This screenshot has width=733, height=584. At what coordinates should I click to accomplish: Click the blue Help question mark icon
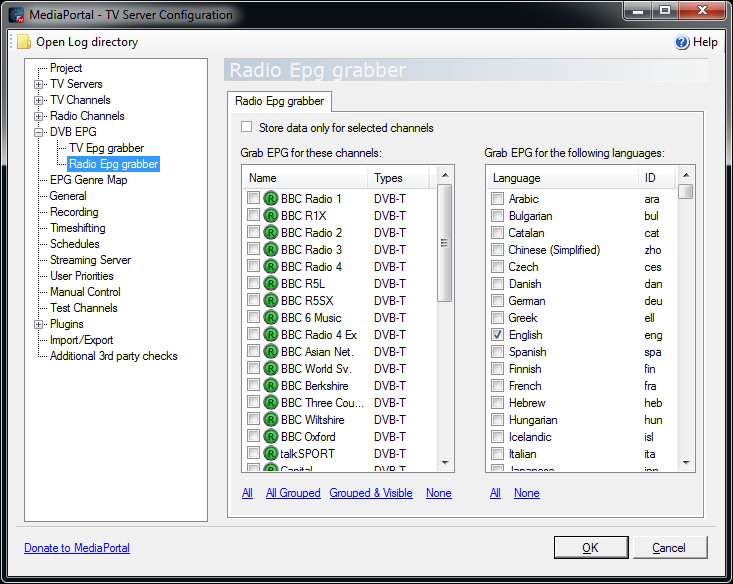(x=682, y=42)
